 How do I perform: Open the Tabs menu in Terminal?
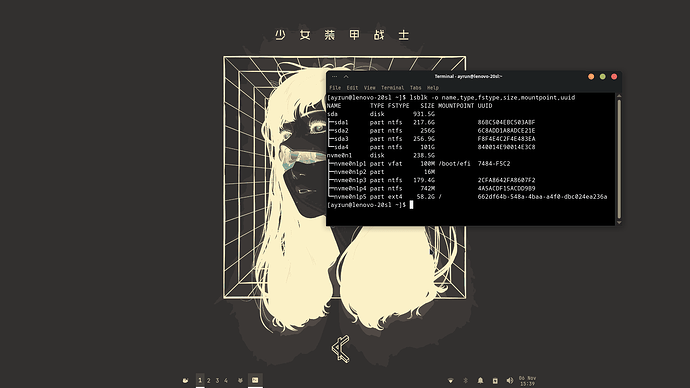(x=415, y=88)
